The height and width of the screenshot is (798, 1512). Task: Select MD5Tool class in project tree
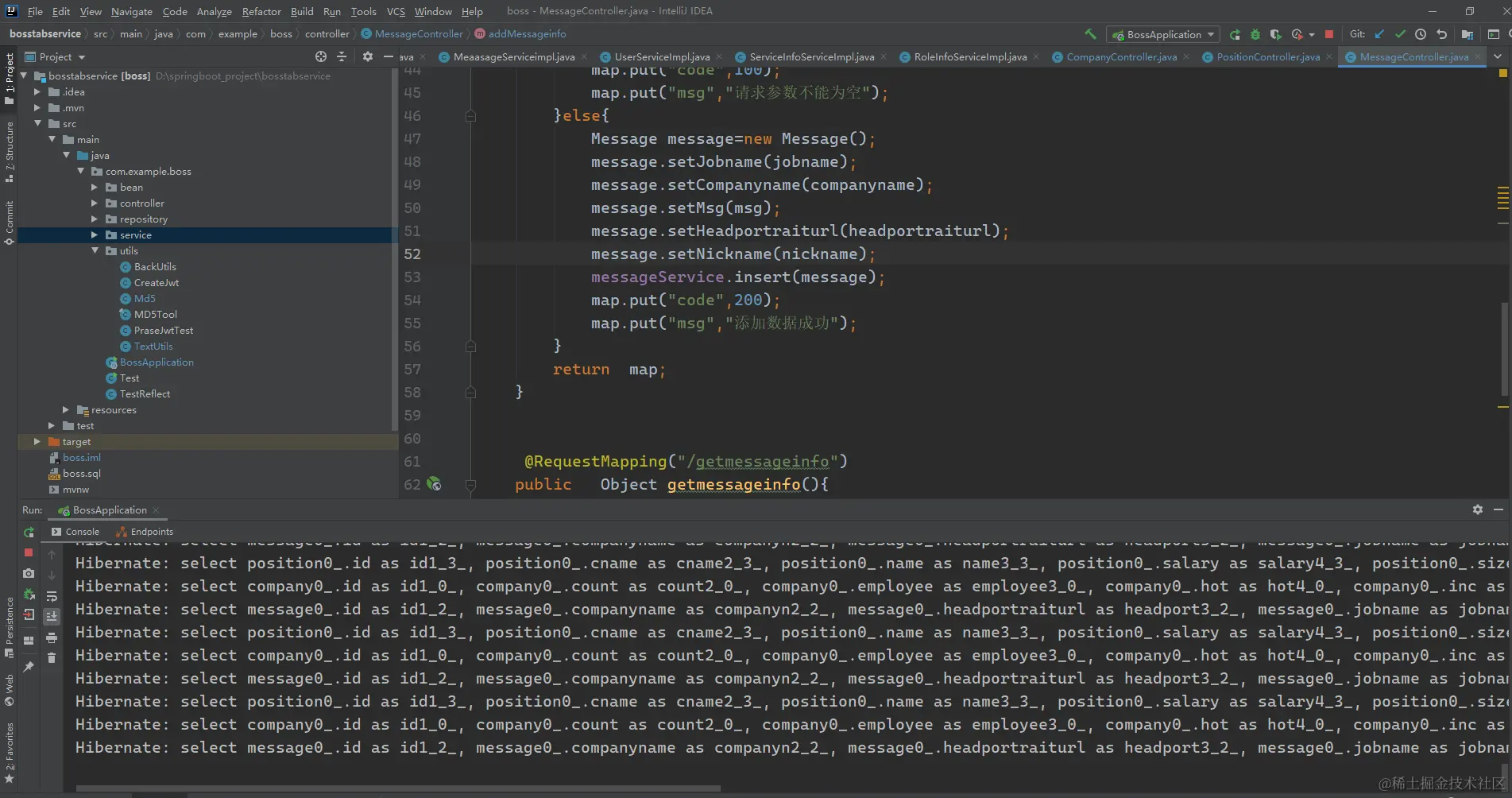[155, 314]
